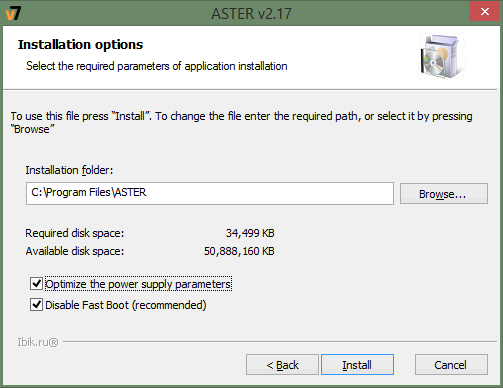
Task: Click the Installation folder label
Action: pos(69,170)
